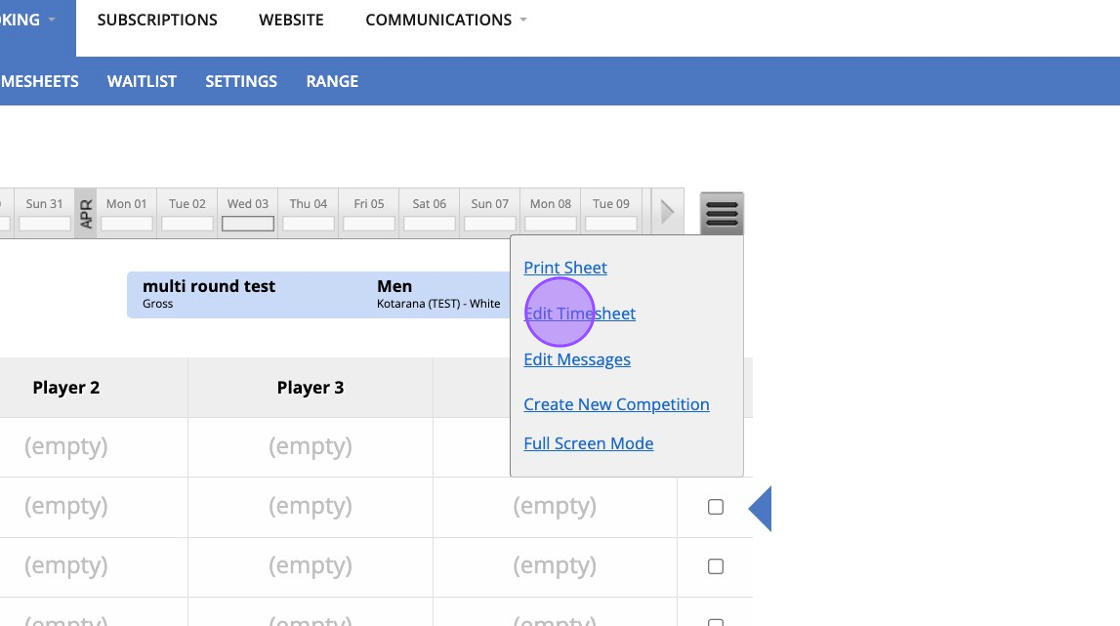Tick the checkbox beside the blue triangle
This screenshot has width=1120, height=626.
[716, 507]
